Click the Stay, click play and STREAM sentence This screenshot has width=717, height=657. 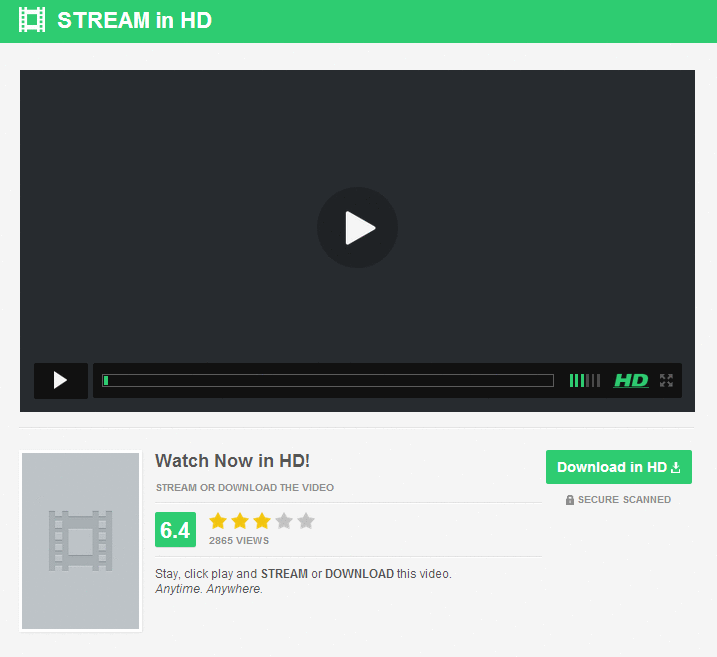[x=303, y=574]
